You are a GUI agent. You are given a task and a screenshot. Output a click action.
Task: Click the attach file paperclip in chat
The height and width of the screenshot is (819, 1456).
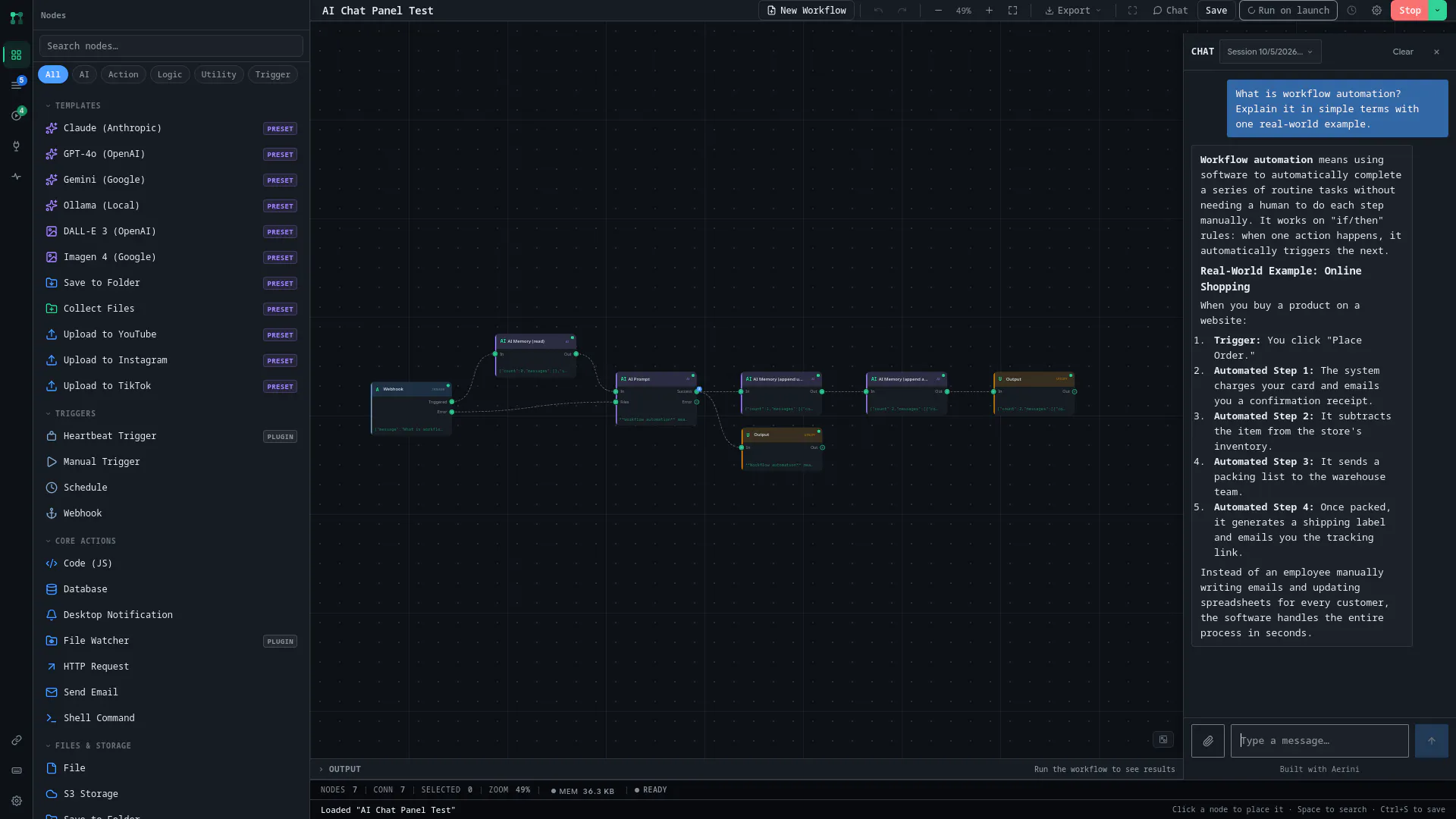[x=1207, y=741]
